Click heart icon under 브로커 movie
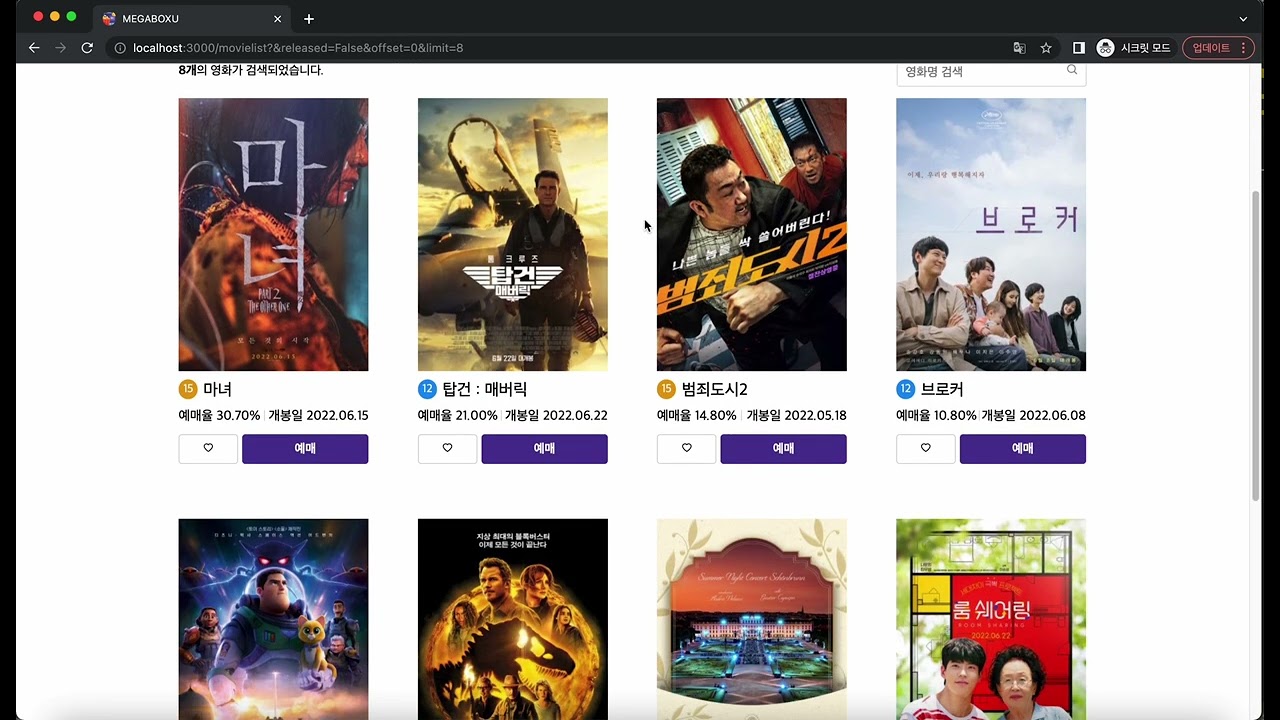 (925, 449)
